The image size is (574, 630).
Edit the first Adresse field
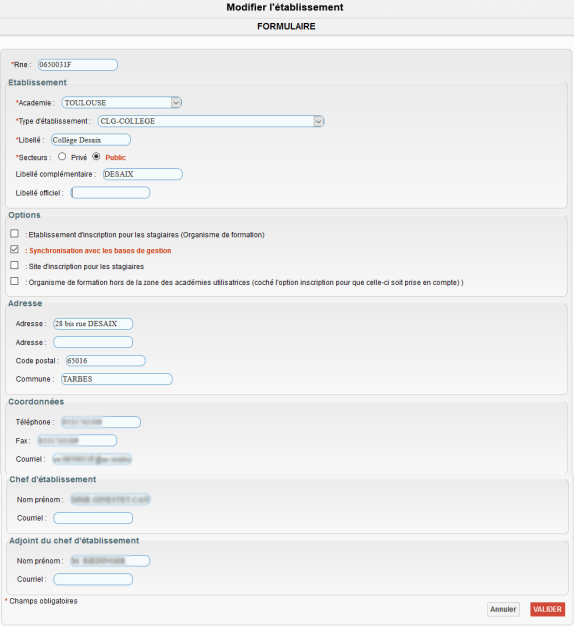tap(93, 324)
